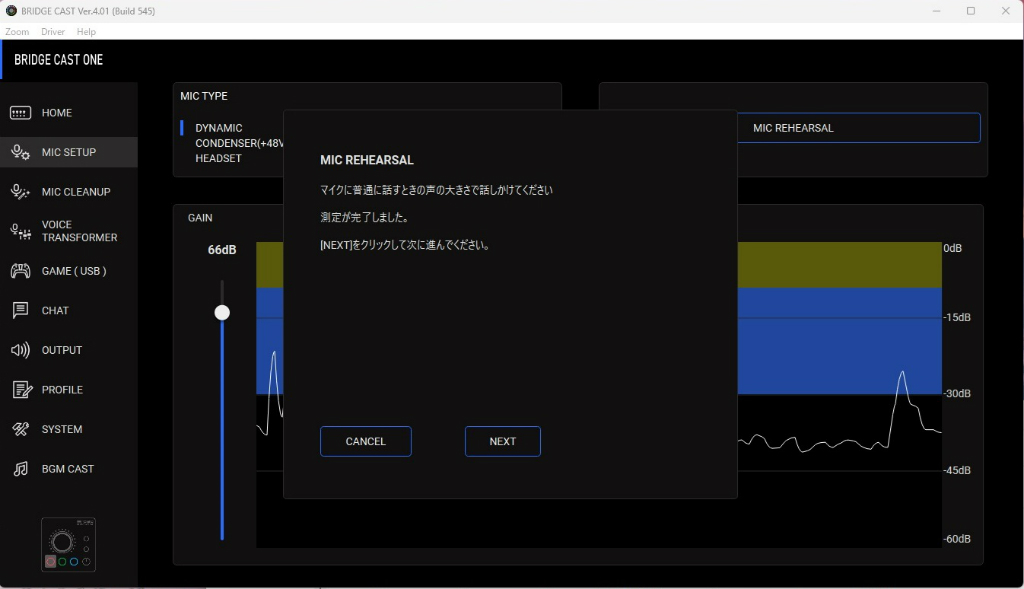Click the BGM CAST music note icon

[x=20, y=469]
